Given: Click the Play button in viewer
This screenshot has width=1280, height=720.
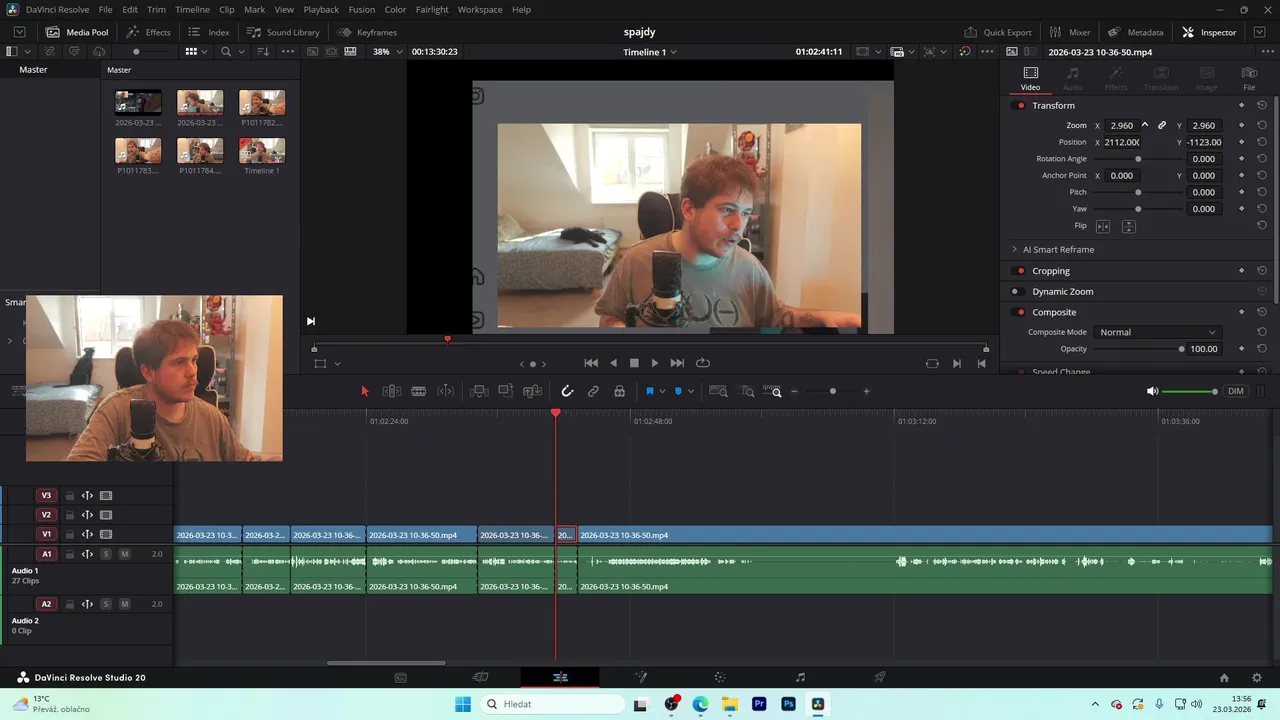Looking at the screenshot, I should click(x=655, y=363).
